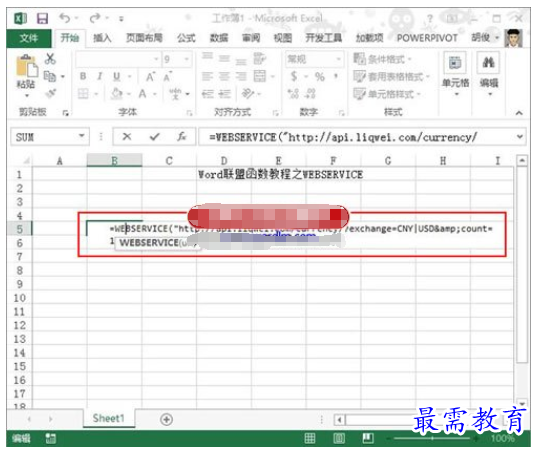535x451 pixels.
Task: Select the Sheet1 tab
Action: (109, 418)
